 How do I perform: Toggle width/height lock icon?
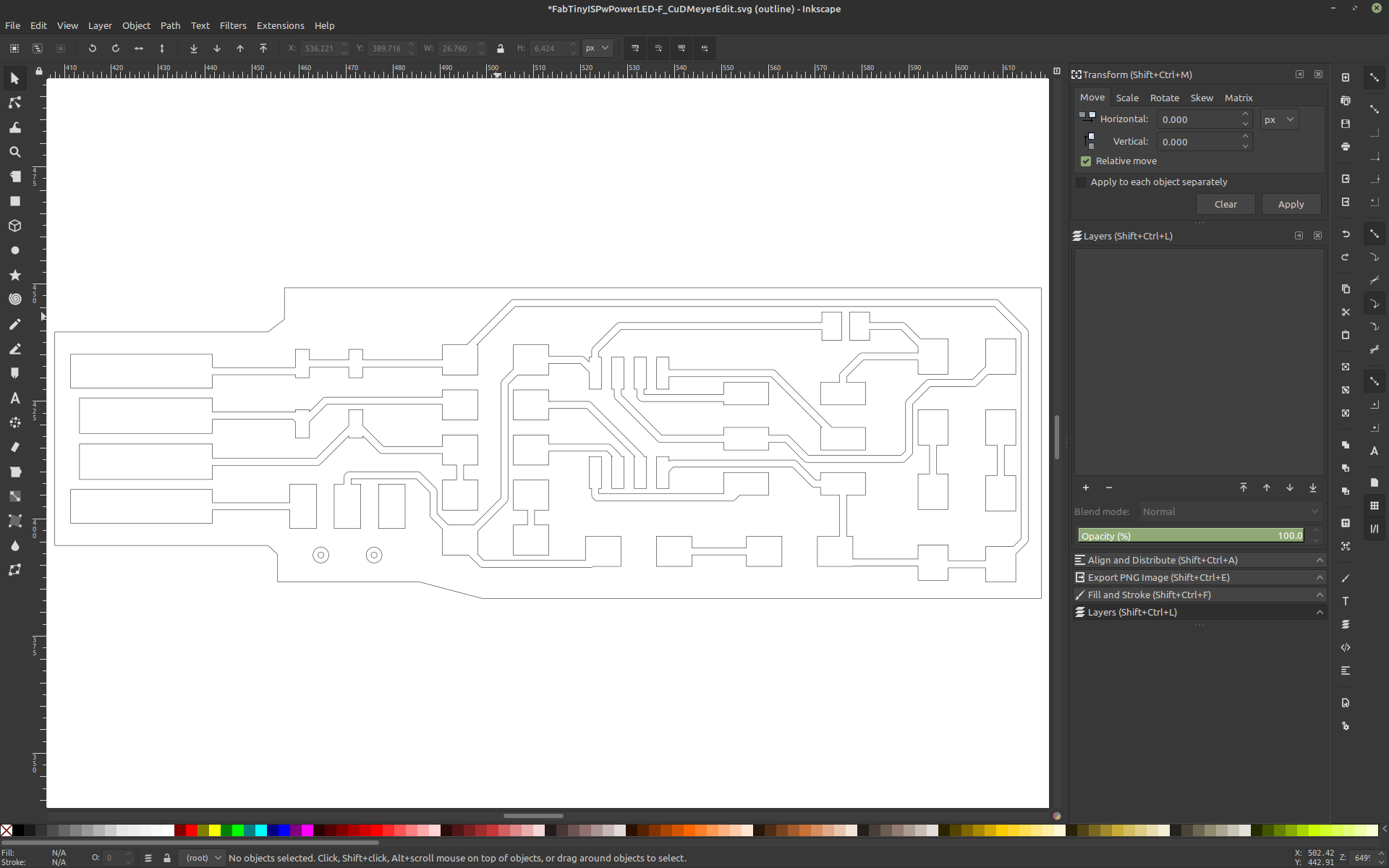click(x=500, y=48)
